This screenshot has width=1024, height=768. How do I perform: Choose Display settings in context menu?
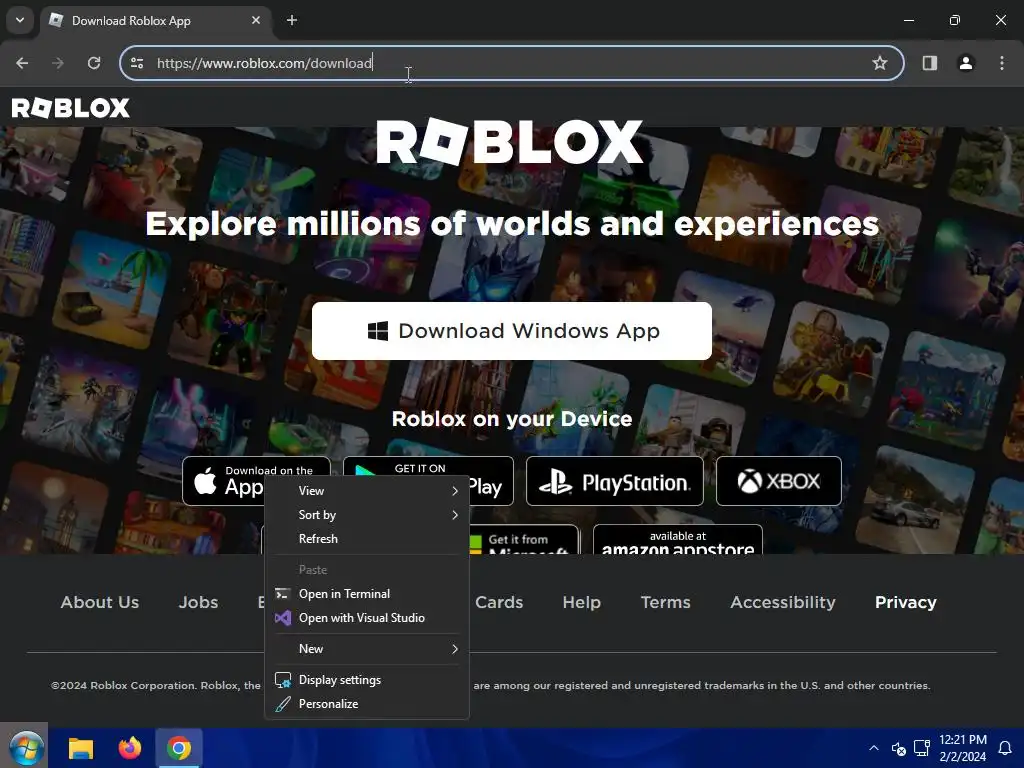tap(366, 680)
